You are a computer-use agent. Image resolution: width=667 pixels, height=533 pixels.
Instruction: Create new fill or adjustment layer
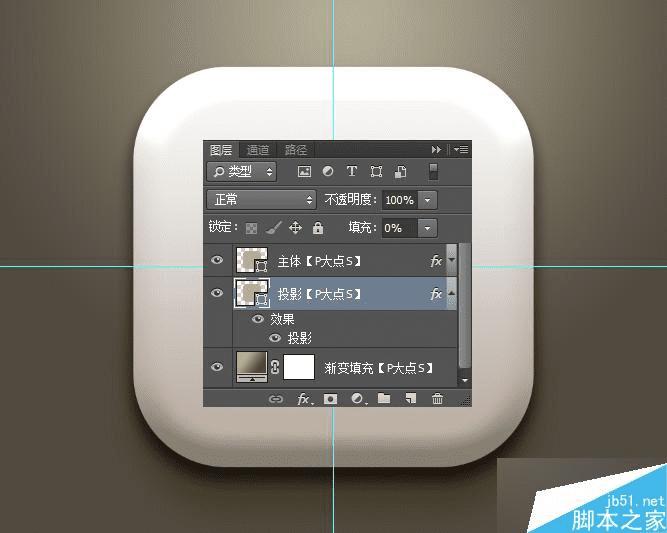click(x=358, y=399)
